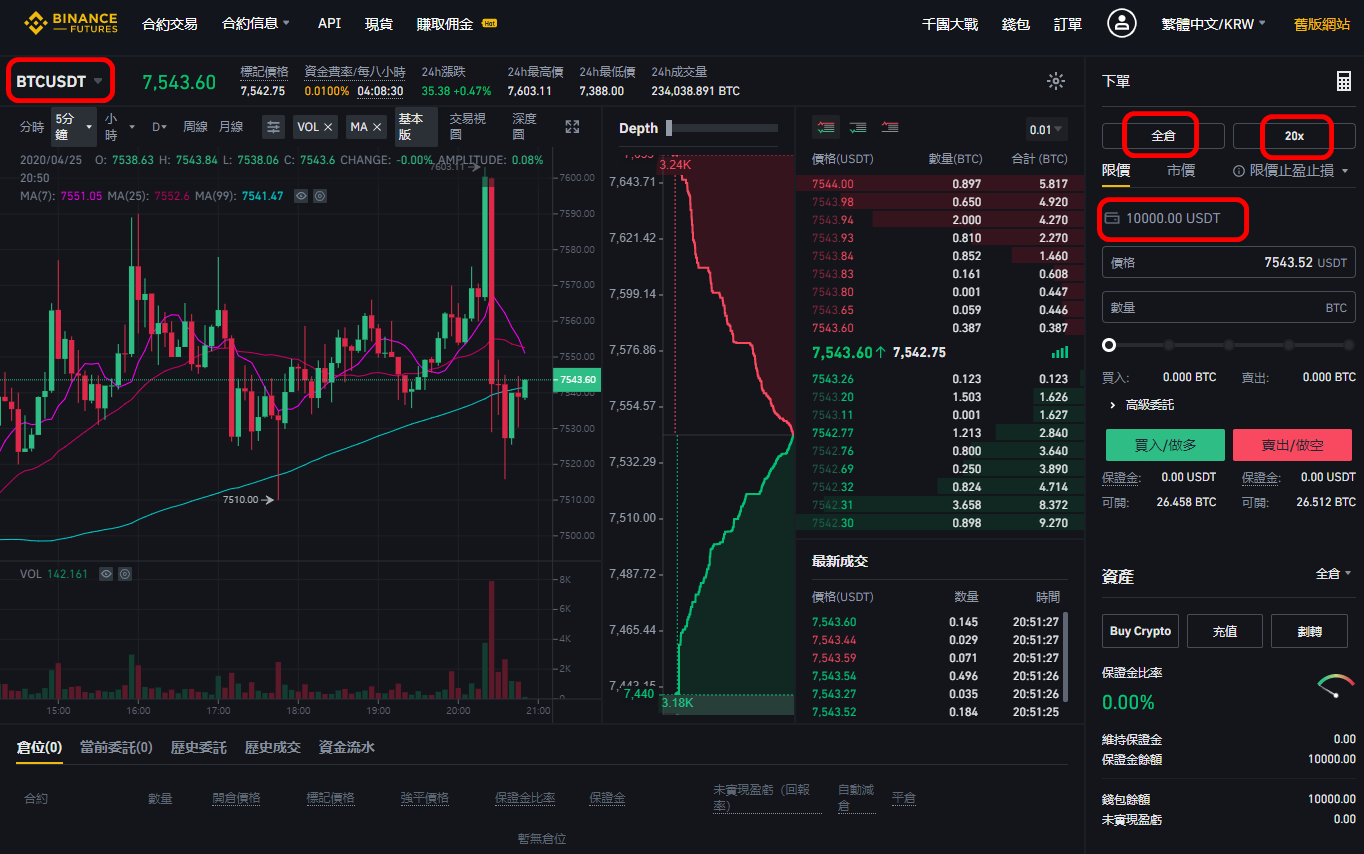The image size is (1364, 854).
Task: Select 周線 weekly chart interval
Action: (195, 127)
